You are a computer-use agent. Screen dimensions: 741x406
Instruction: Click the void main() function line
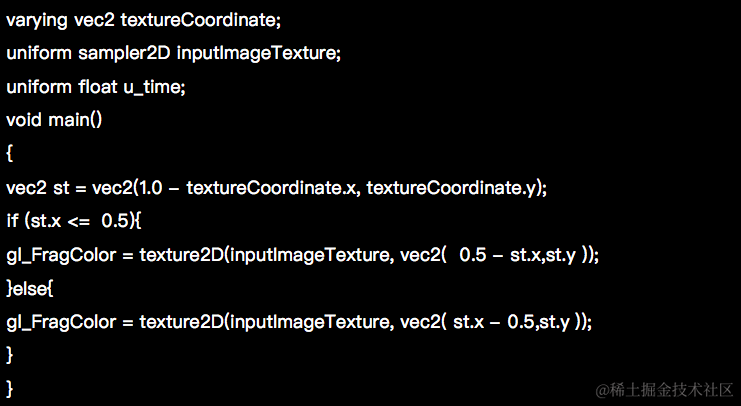(x=54, y=120)
